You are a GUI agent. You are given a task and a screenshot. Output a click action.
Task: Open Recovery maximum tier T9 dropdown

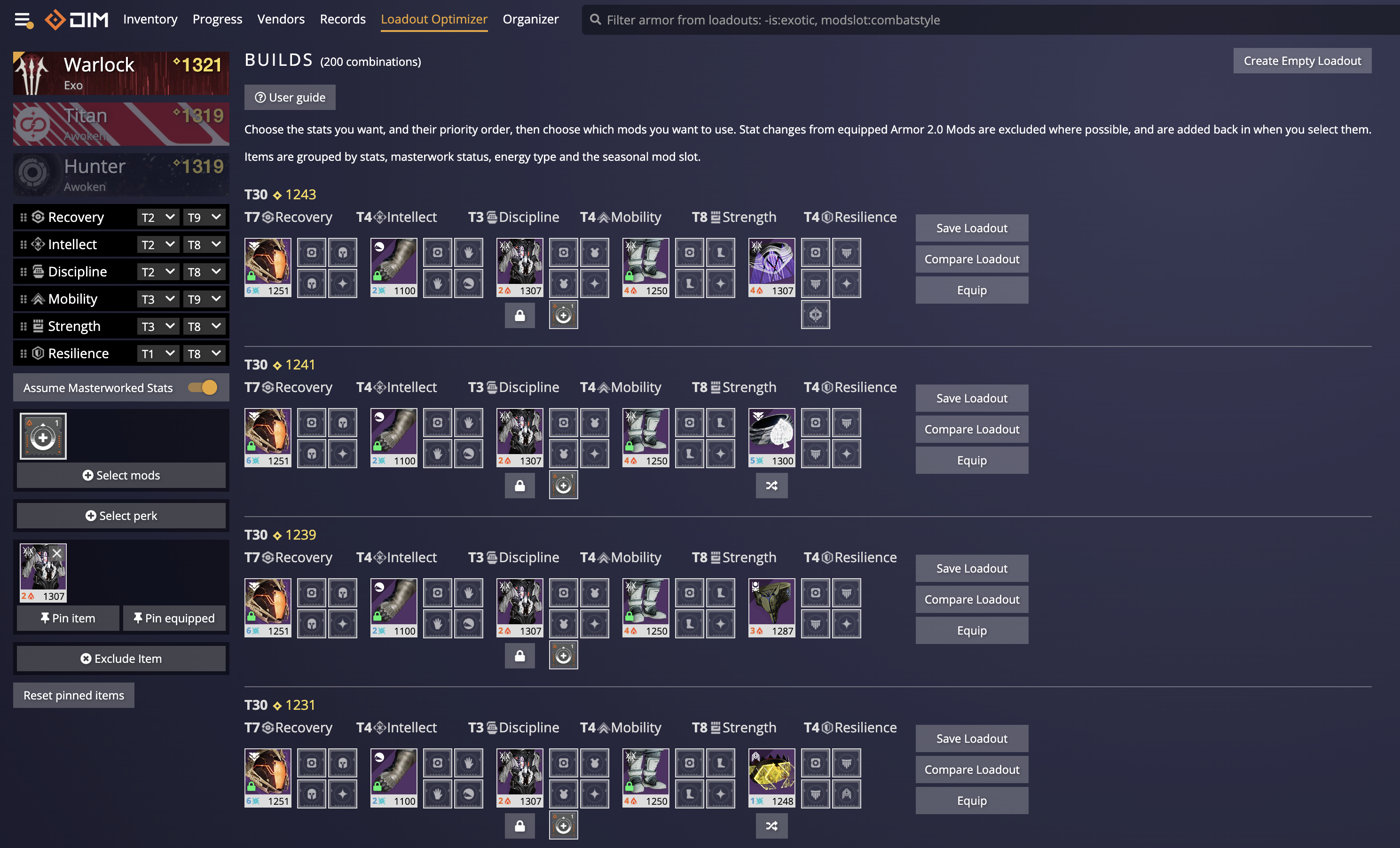[x=204, y=217]
